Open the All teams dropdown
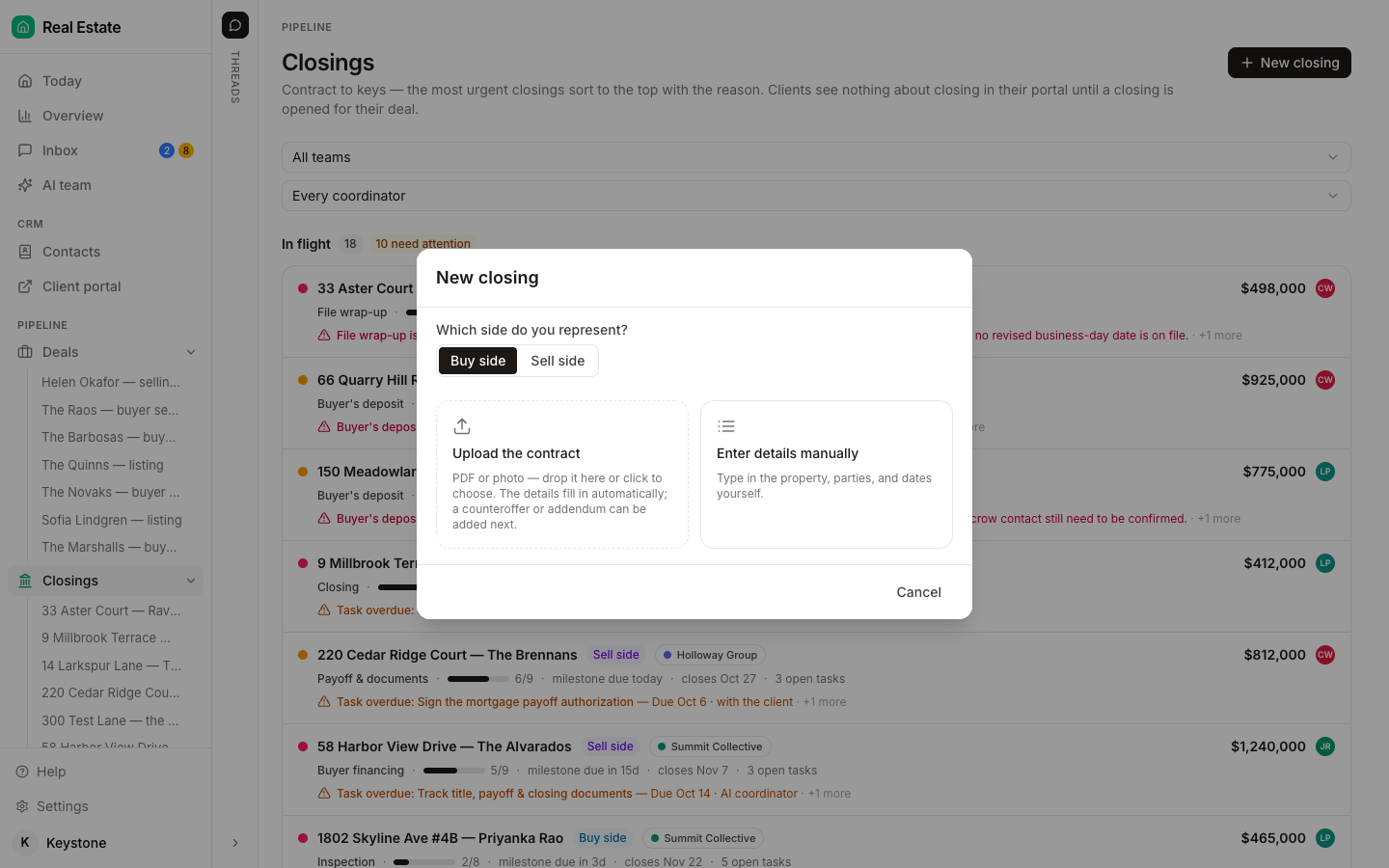1389x868 pixels. pos(816,157)
